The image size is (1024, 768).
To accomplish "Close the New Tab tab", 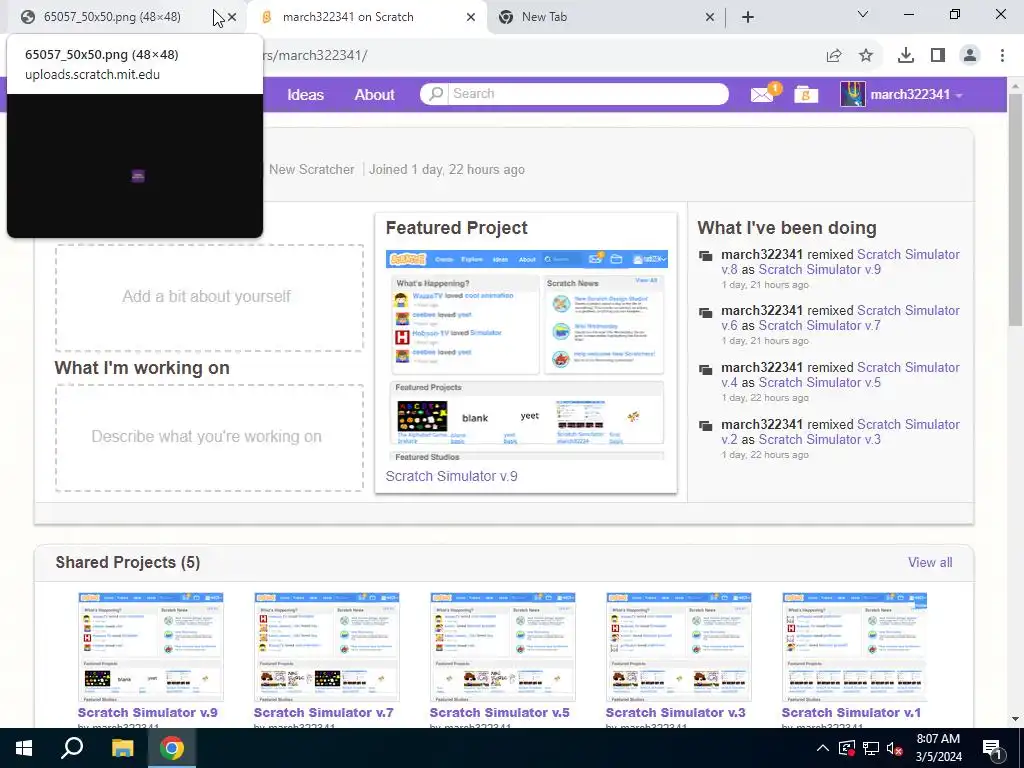I will (710, 17).
